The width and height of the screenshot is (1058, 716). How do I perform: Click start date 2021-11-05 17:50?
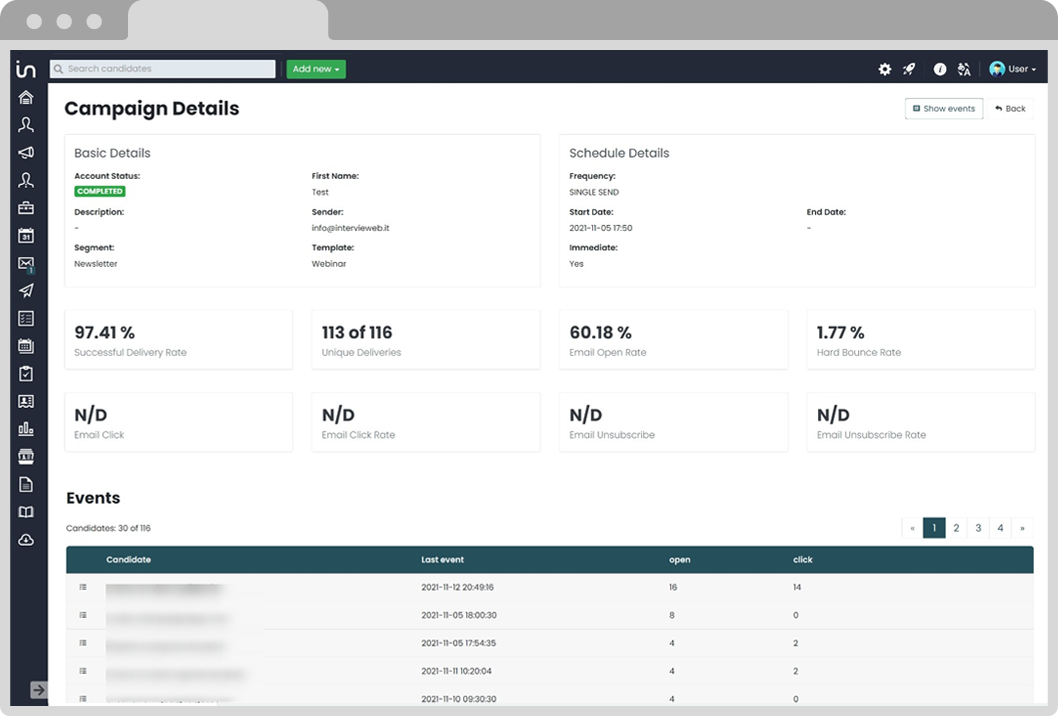[601, 228]
